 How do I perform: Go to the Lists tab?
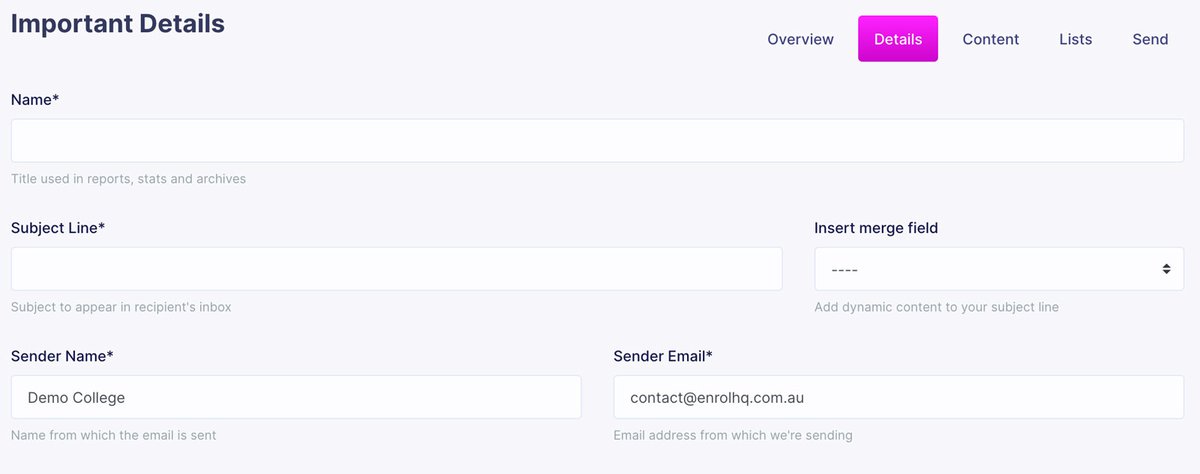pyautogui.click(x=1075, y=39)
